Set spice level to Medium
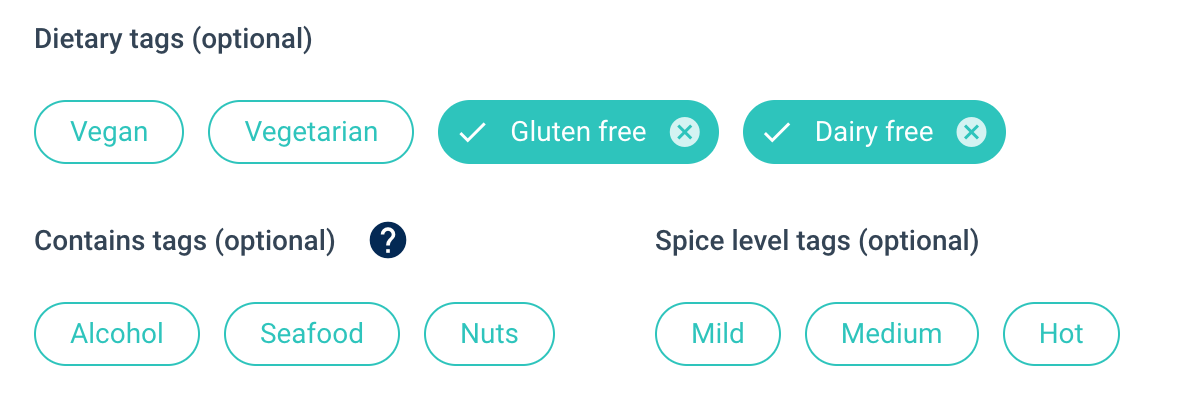The width and height of the screenshot is (1182, 410). pyautogui.click(x=892, y=333)
